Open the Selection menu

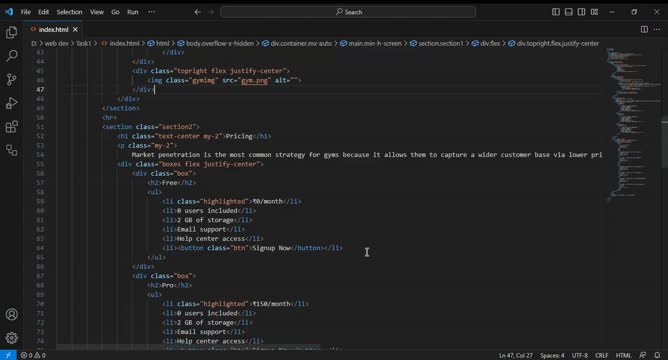tap(69, 12)
